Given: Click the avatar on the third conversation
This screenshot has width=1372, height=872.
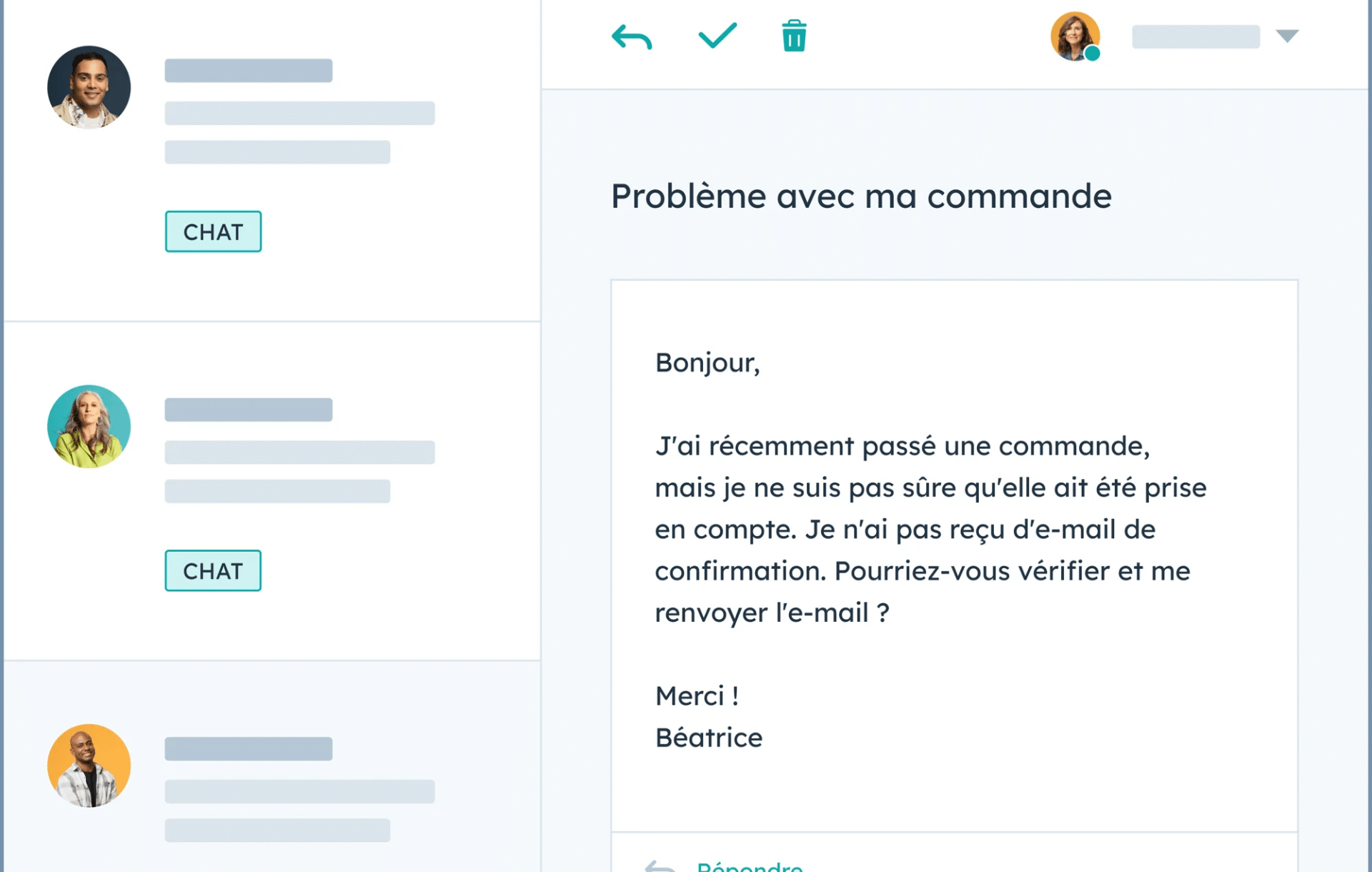Looking at the screenshot, I should [89, 764].
